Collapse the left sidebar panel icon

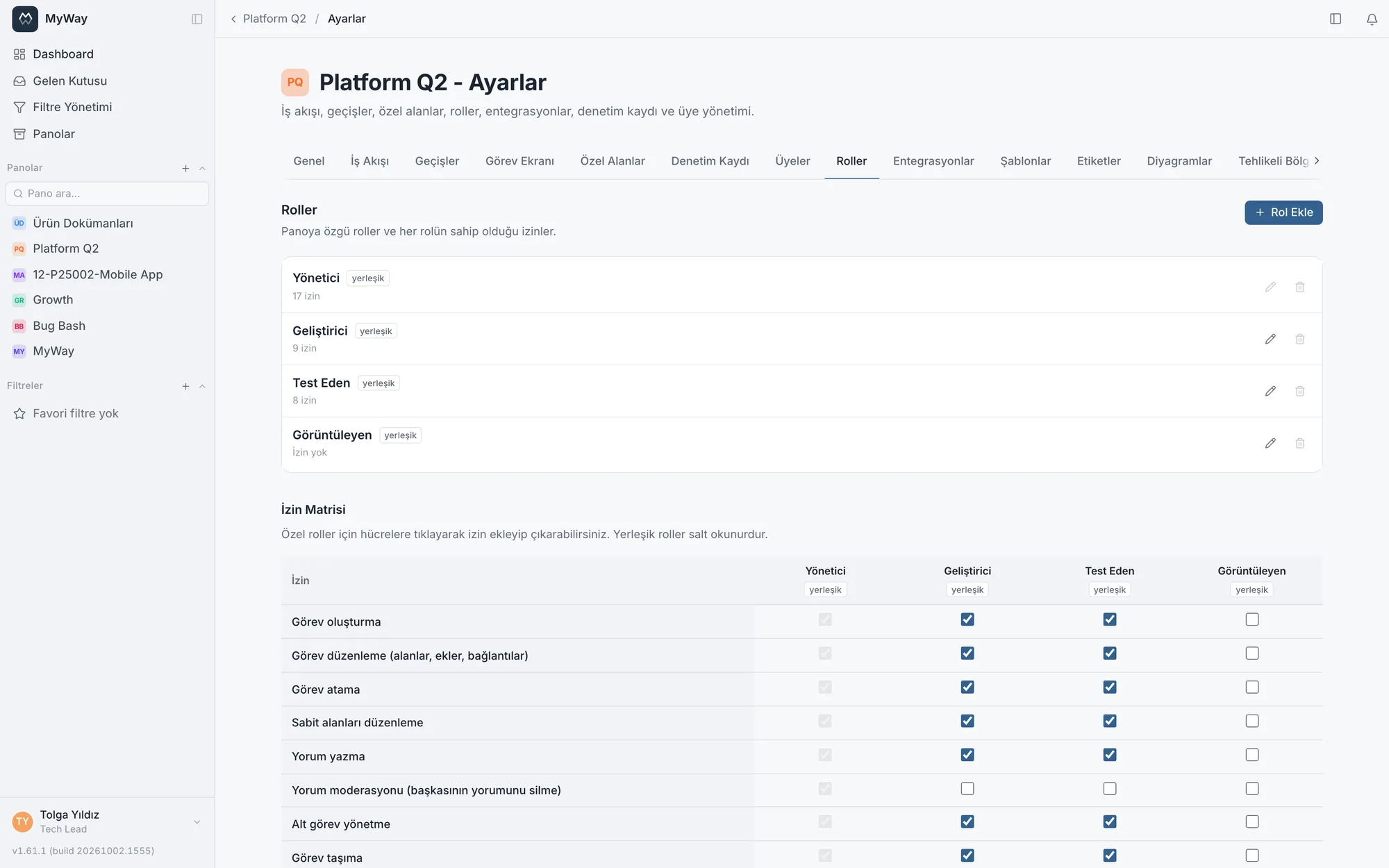tap(197, 19)
